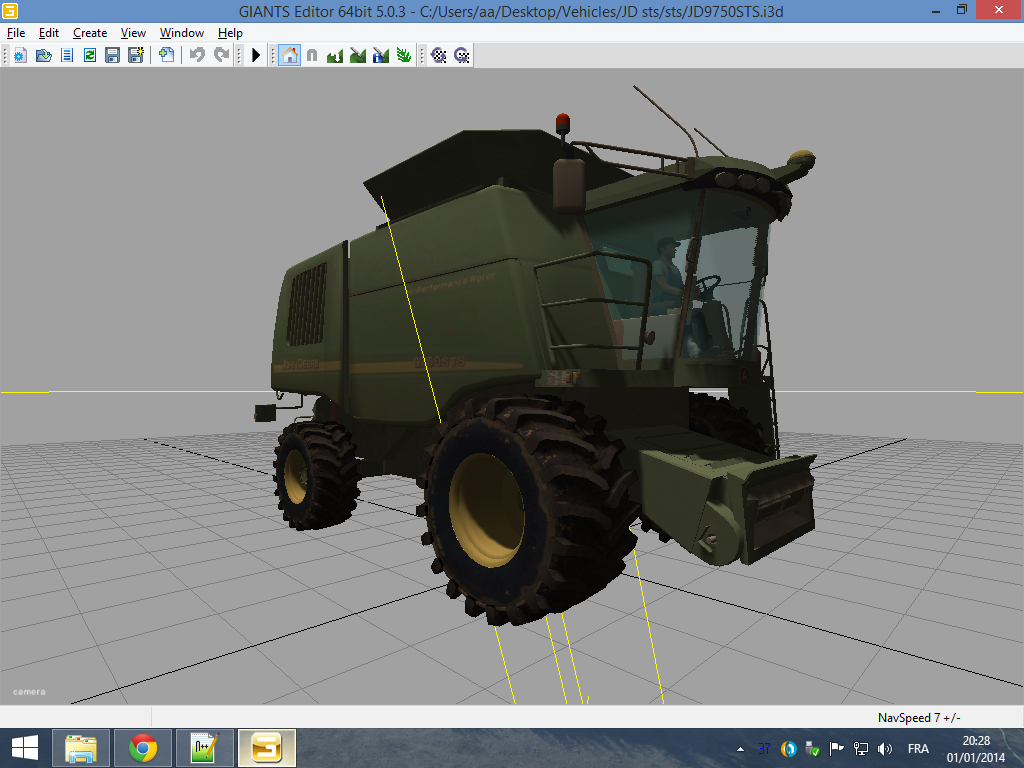Click the blue 37 temperature tray icon
This screenshot has height=768, width=1024.
(764, 749)
